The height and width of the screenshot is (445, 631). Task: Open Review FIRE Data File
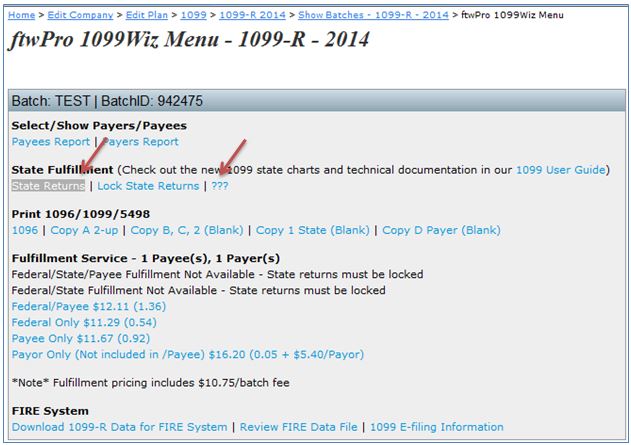[299, 427]
